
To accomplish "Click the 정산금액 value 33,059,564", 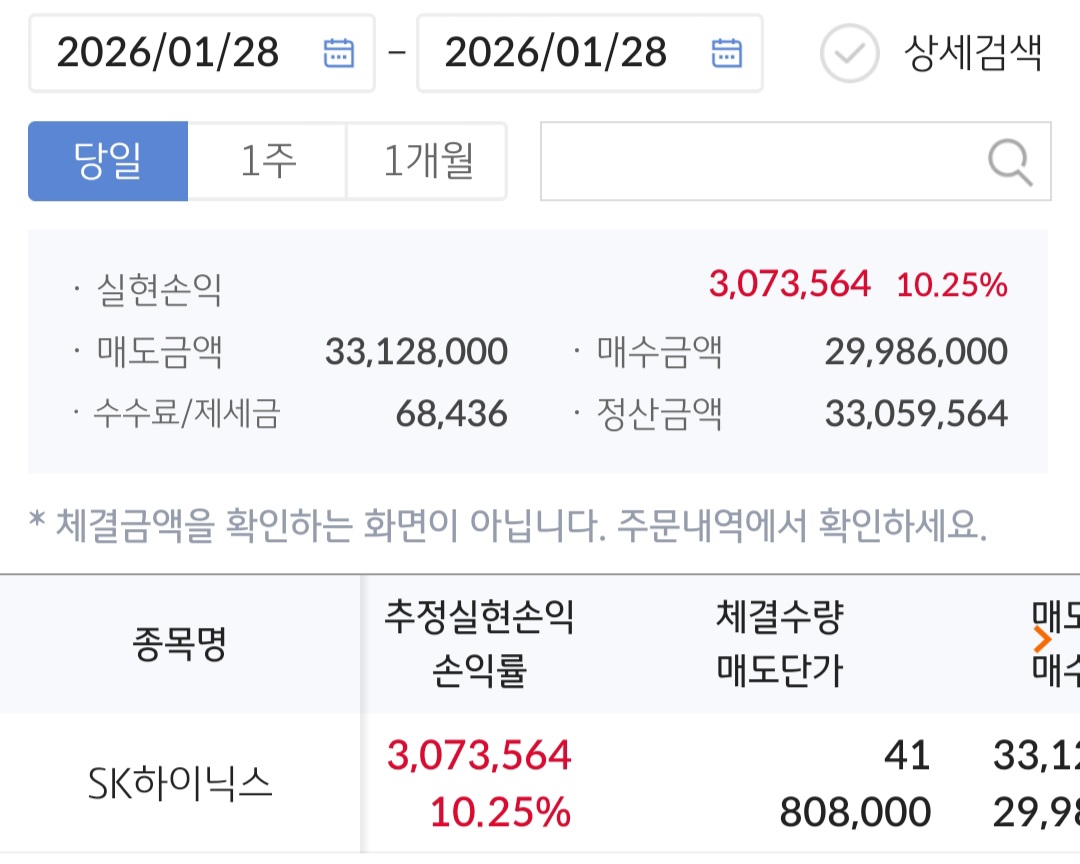I will tap(915, 413).
